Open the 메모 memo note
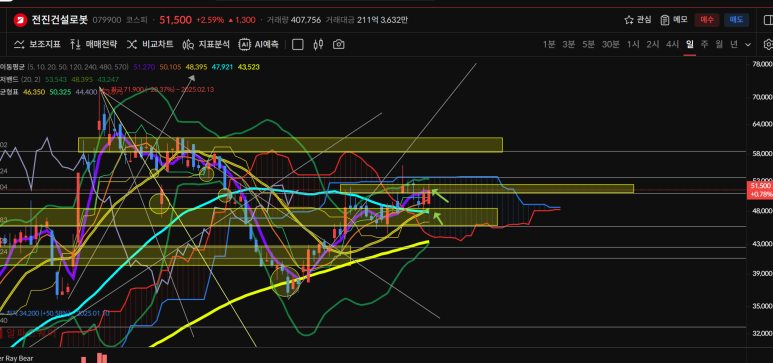Image resolution: width=773 pixels, height=363 pixels. coord(674,20)
